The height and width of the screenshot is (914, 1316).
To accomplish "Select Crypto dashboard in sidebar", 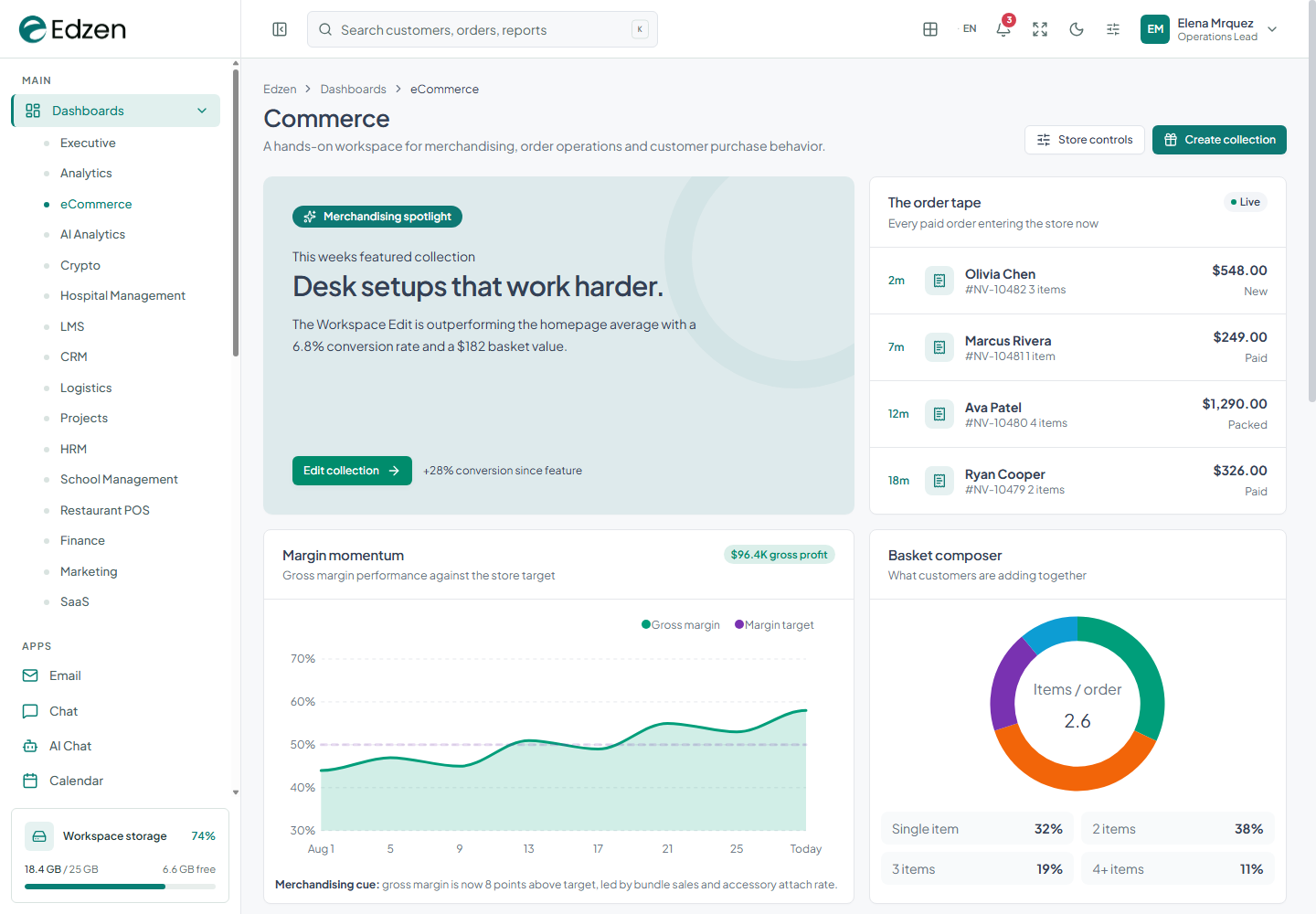I will pos(80,265).
